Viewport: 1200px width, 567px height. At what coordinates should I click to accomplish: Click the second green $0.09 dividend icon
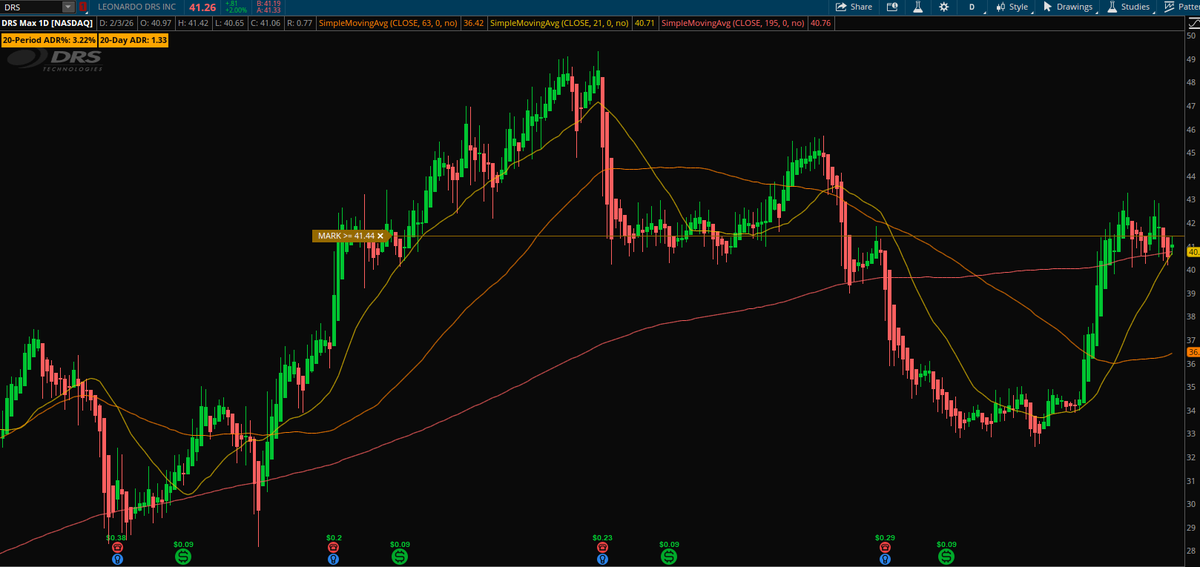pos(399,555)
